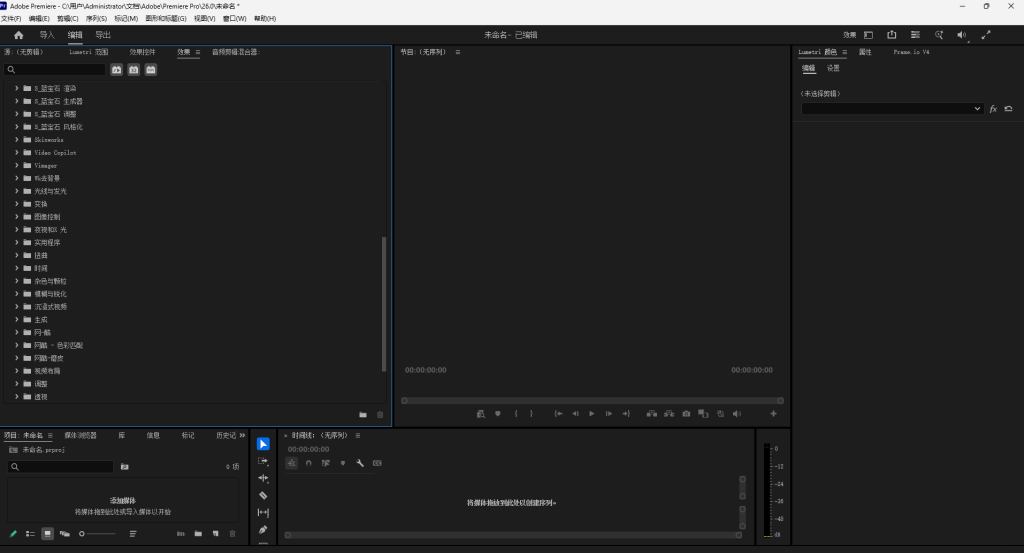The width and height of the screenshot is (1024, 553).
Task: Open the 设置 sub-tab in Lumetri panel
Action: (833, 68)
